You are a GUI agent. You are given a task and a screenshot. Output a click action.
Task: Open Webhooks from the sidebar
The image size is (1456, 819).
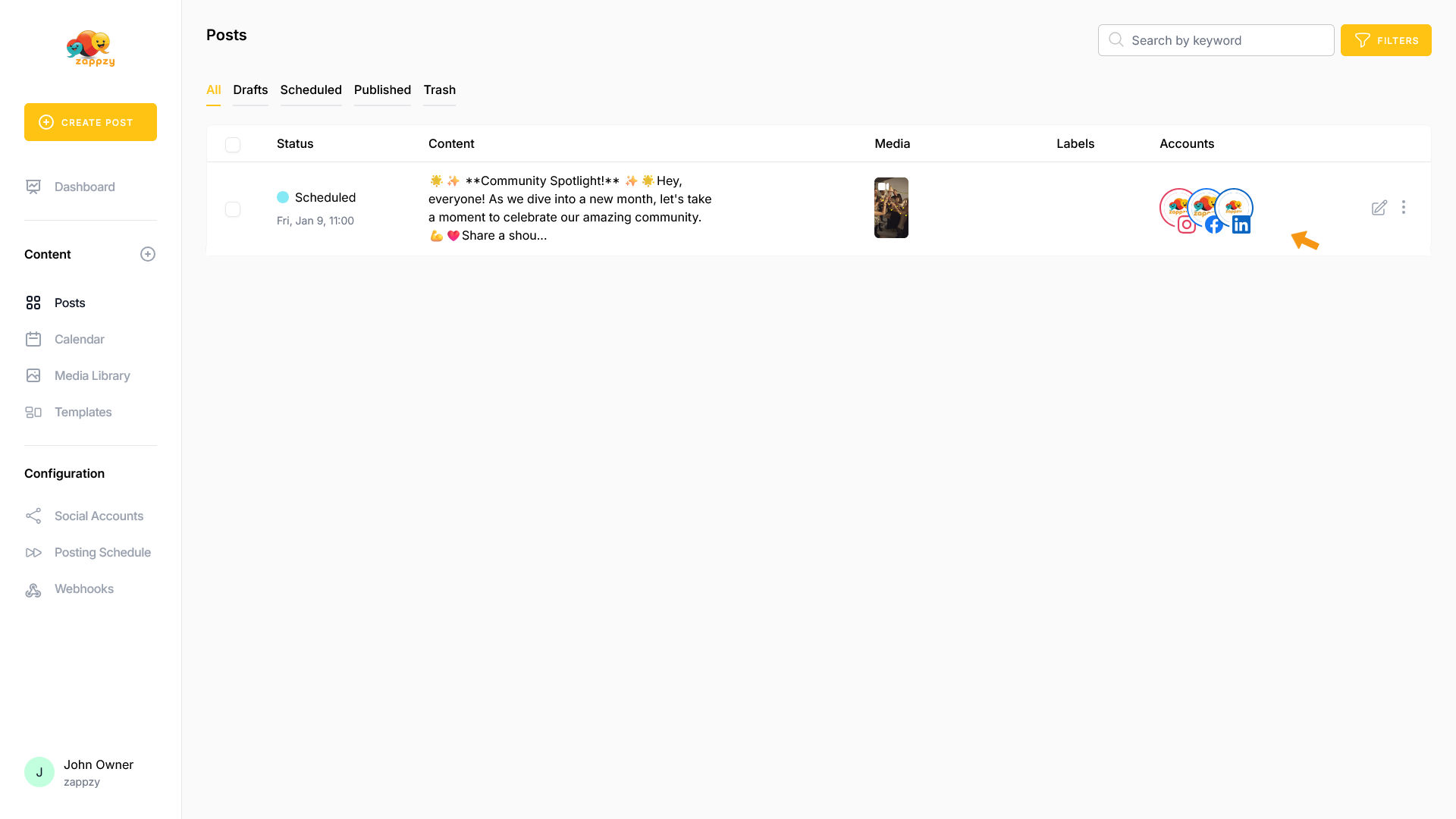[83, 589]
